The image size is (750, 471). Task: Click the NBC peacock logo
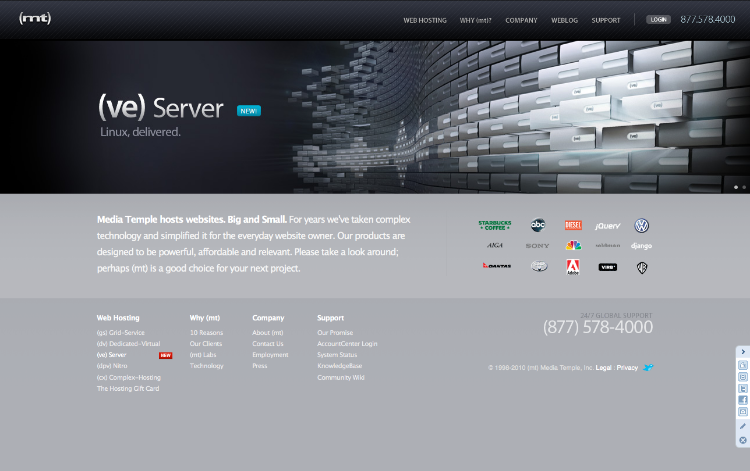[573, 245]
